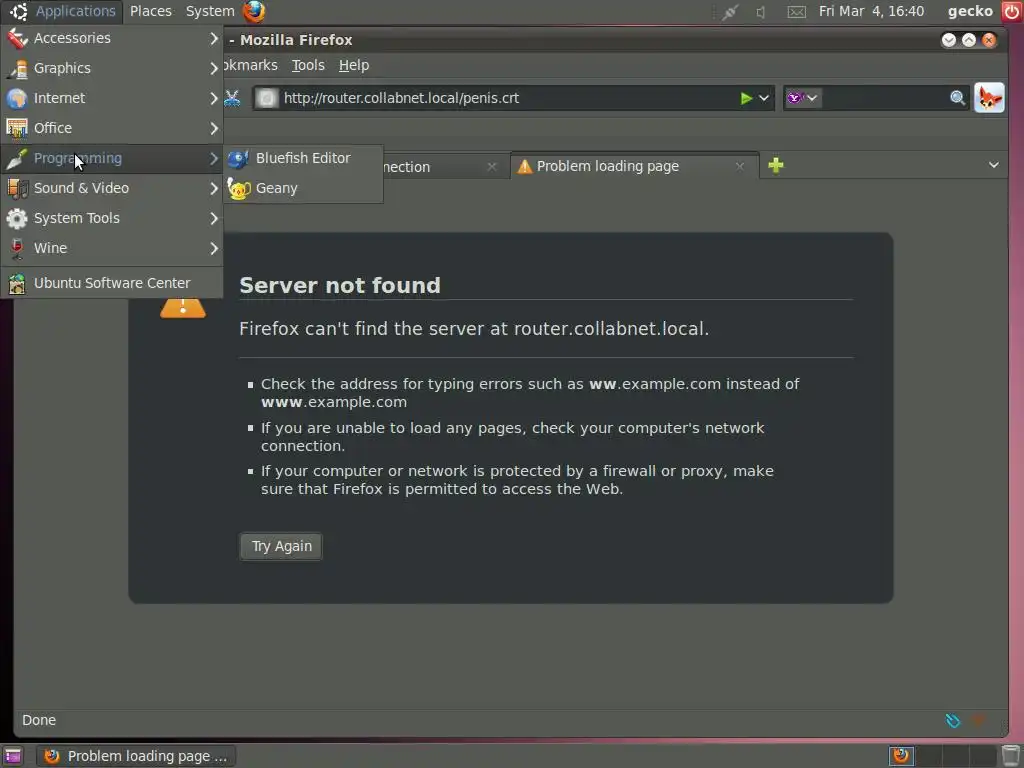1024x768 pixels.
Task: Click the show desktop icon in bottom panel
Action: coord(12,756)
